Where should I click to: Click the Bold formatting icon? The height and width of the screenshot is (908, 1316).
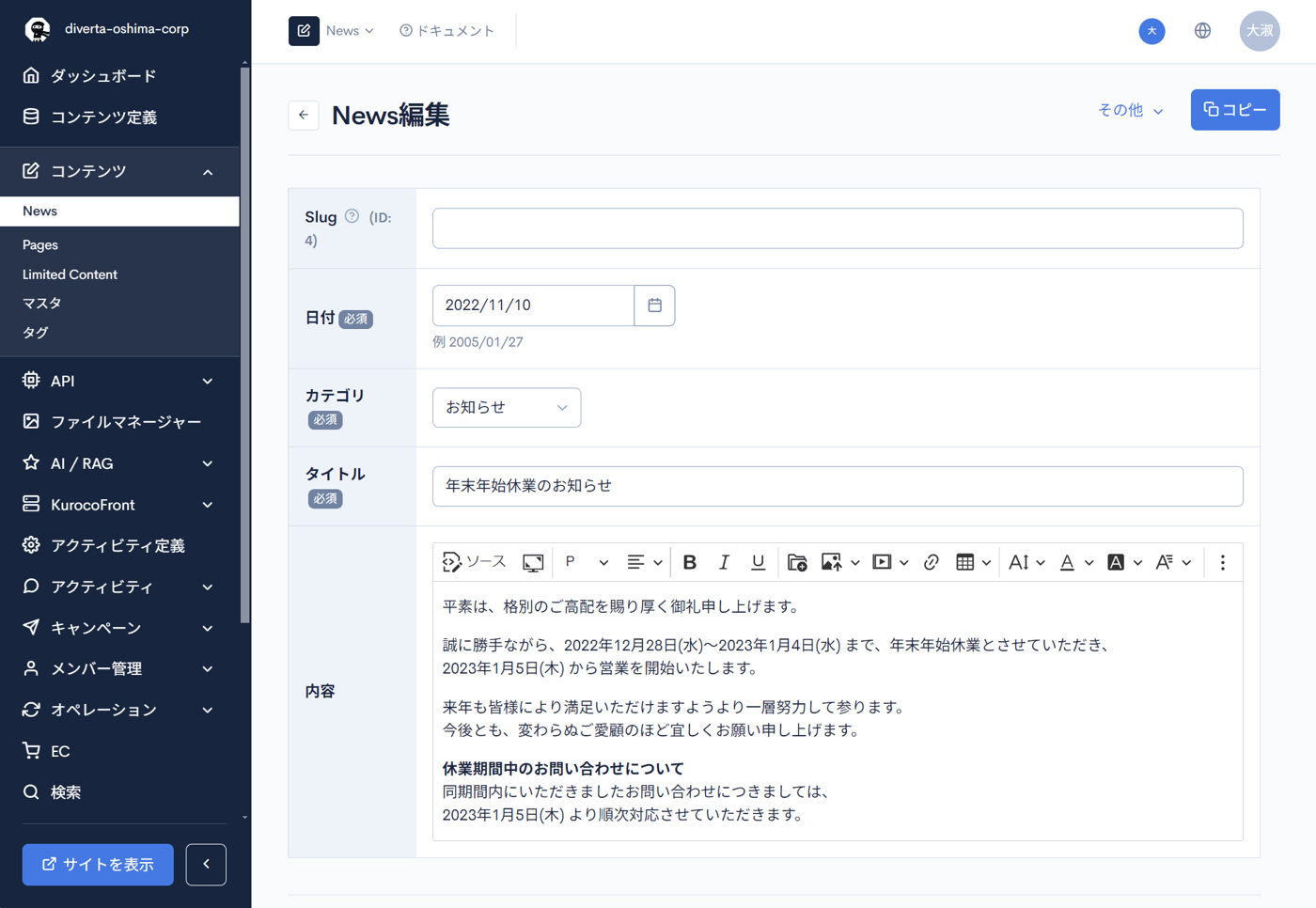[689, 562]
